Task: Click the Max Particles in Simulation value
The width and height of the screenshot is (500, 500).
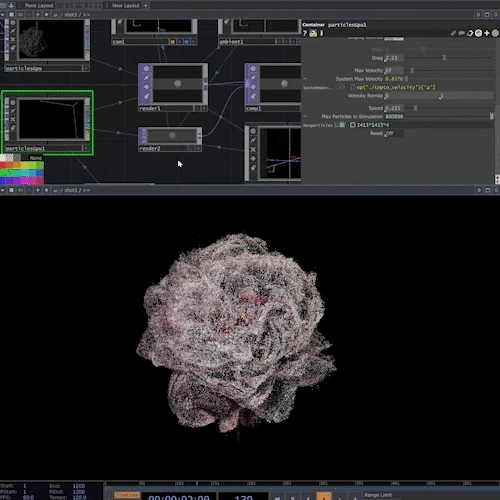Action: (394, 117)
